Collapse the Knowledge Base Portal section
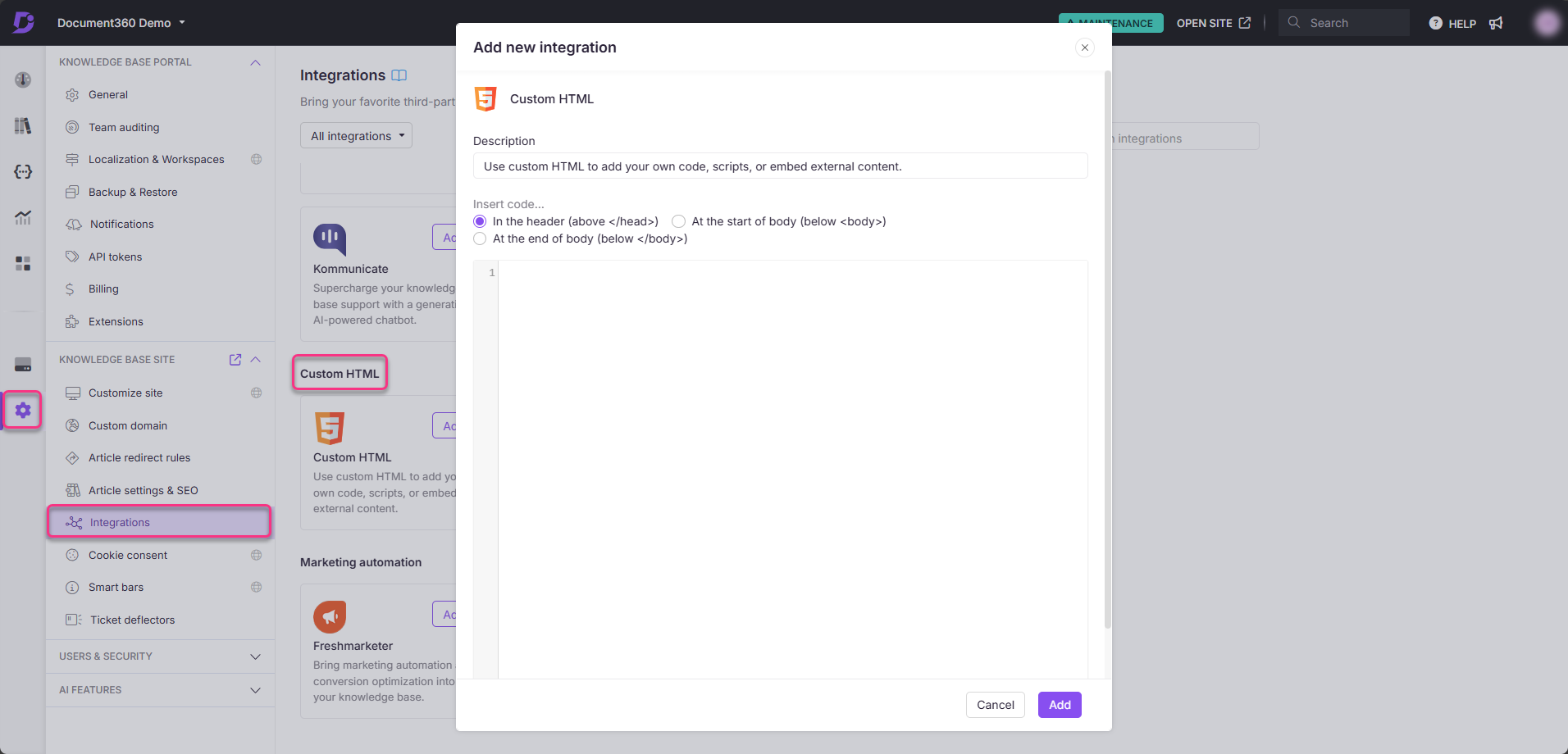 point(255,61)
